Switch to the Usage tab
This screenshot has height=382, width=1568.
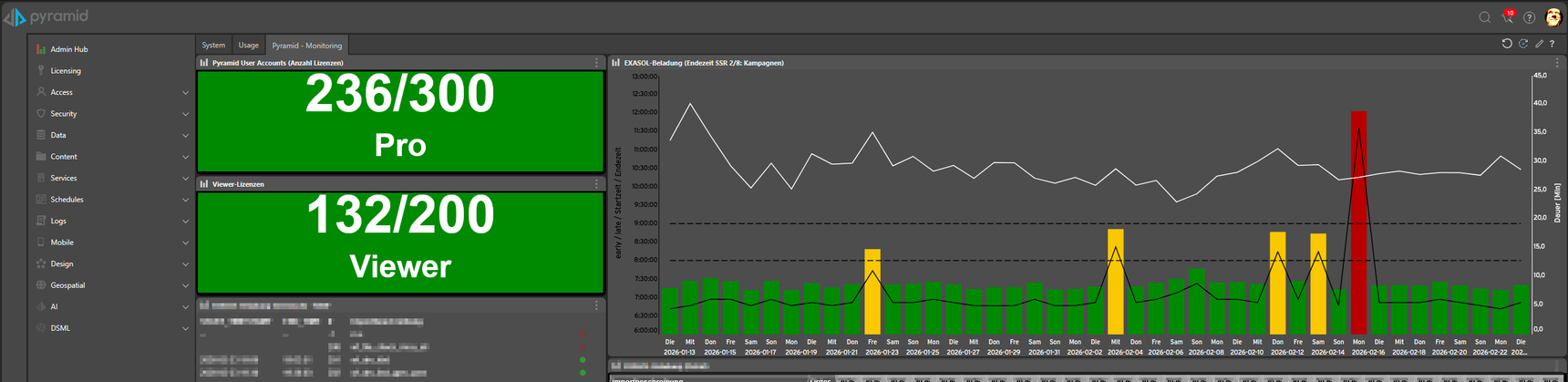(x=248, y=46)
